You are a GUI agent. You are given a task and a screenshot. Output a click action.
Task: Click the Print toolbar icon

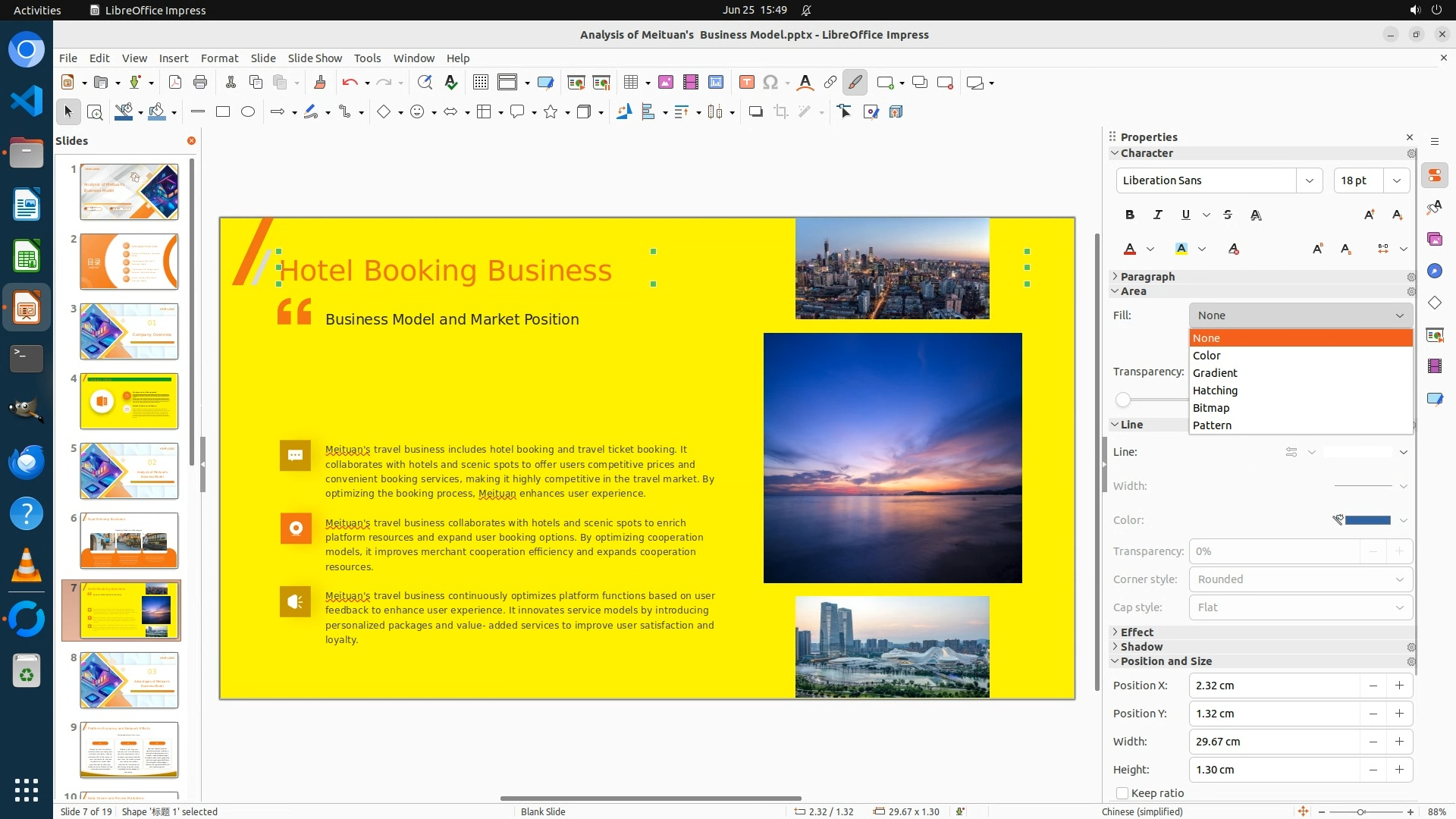(200, 83)
